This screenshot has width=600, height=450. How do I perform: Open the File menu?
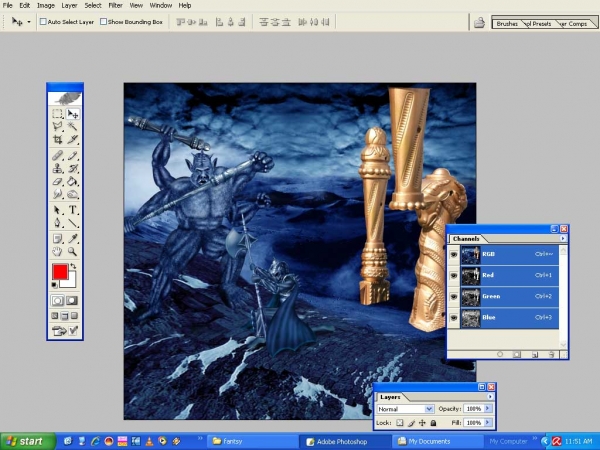7,5
